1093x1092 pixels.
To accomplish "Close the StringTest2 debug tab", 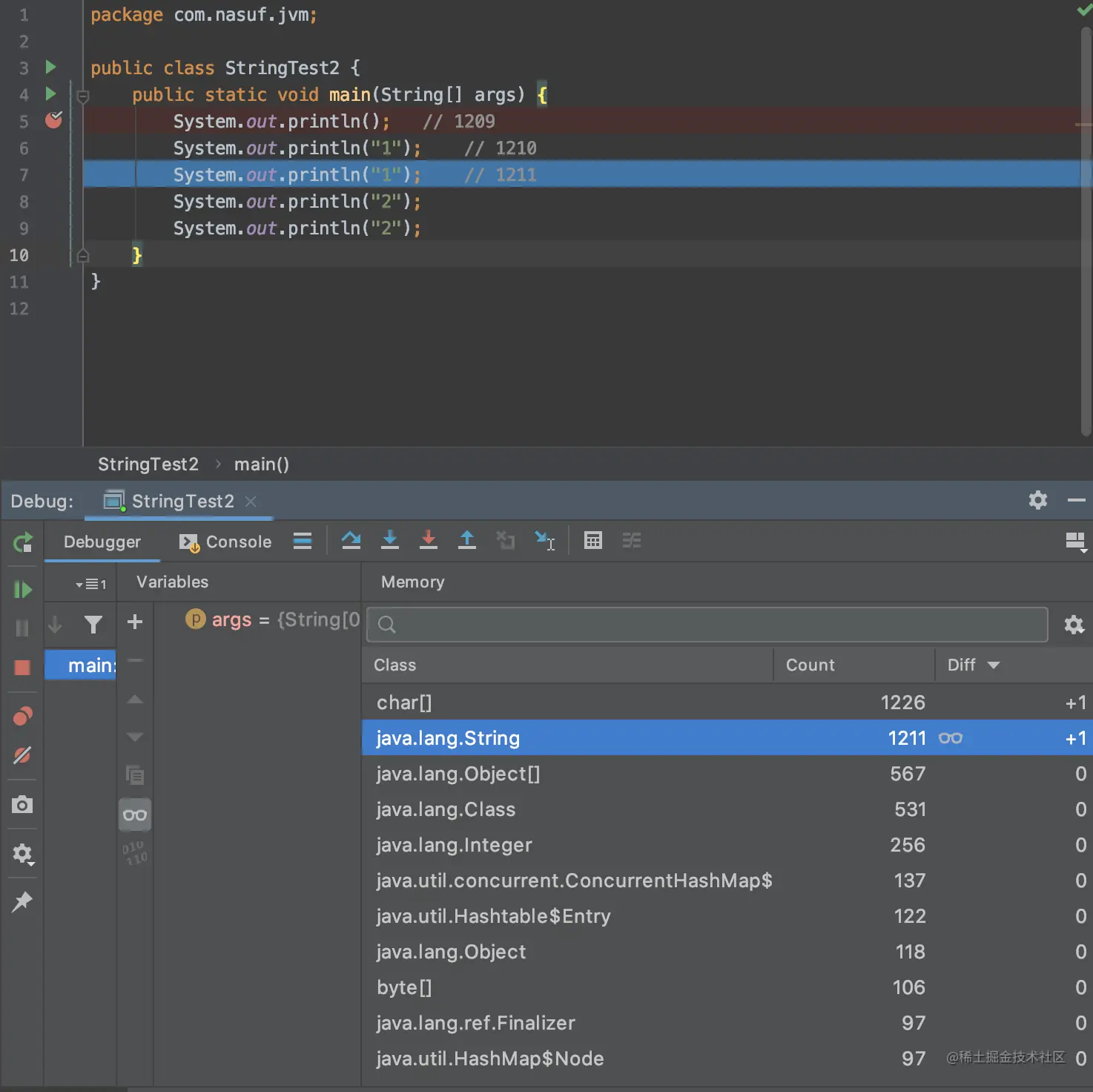I will [x=251, y=501].
